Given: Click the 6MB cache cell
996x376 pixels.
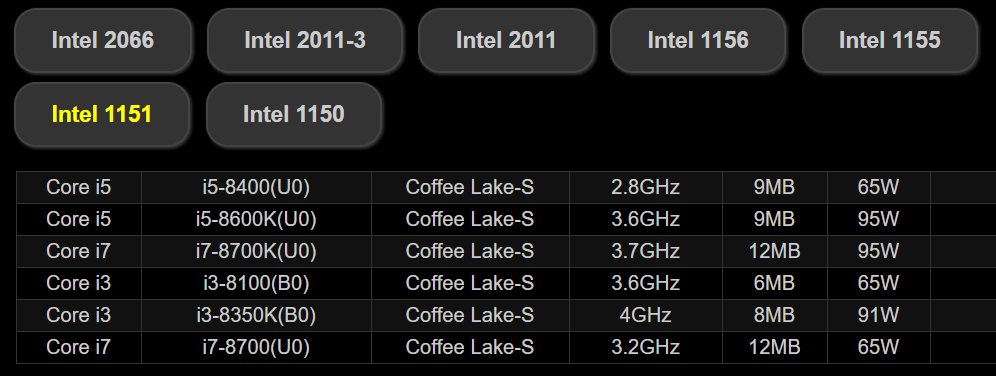Looking at the screenshot, I should coord(775,283).
